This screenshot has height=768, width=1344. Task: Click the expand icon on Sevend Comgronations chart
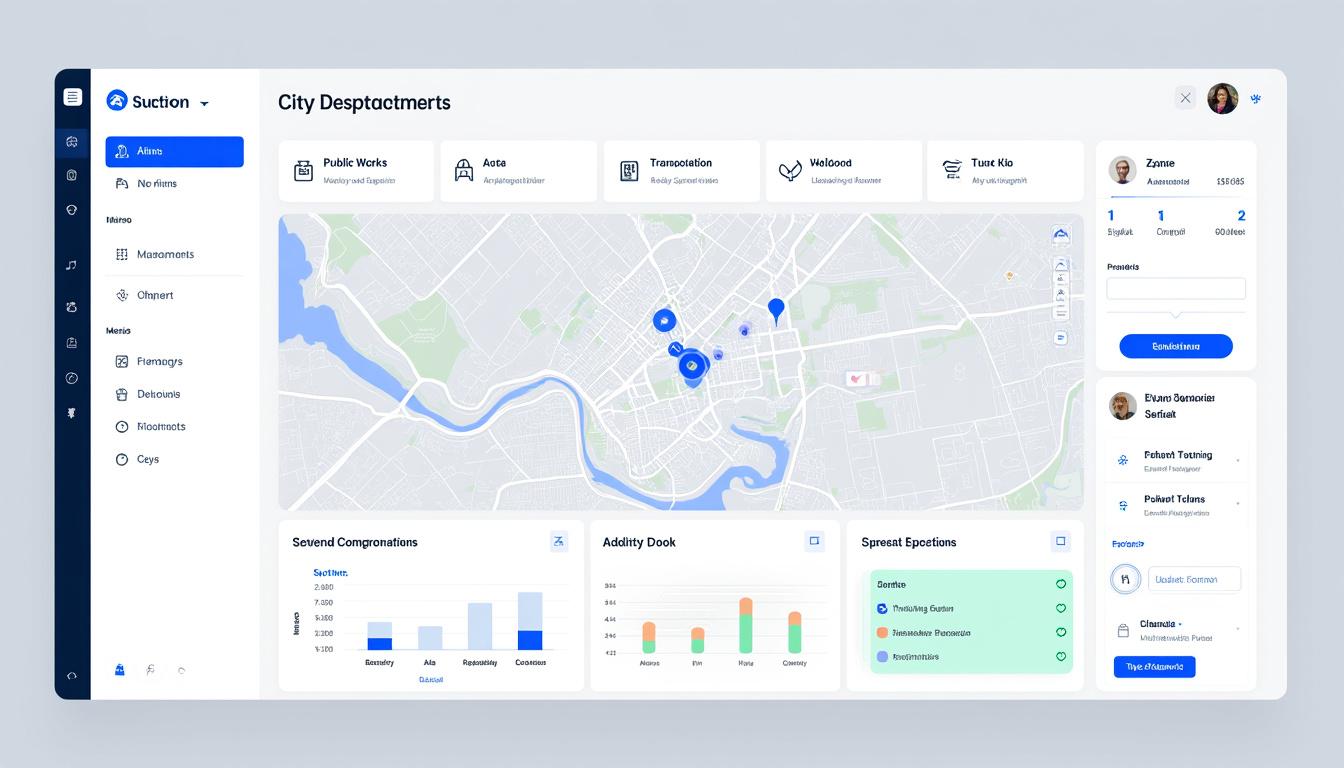(x=559, y=540)
